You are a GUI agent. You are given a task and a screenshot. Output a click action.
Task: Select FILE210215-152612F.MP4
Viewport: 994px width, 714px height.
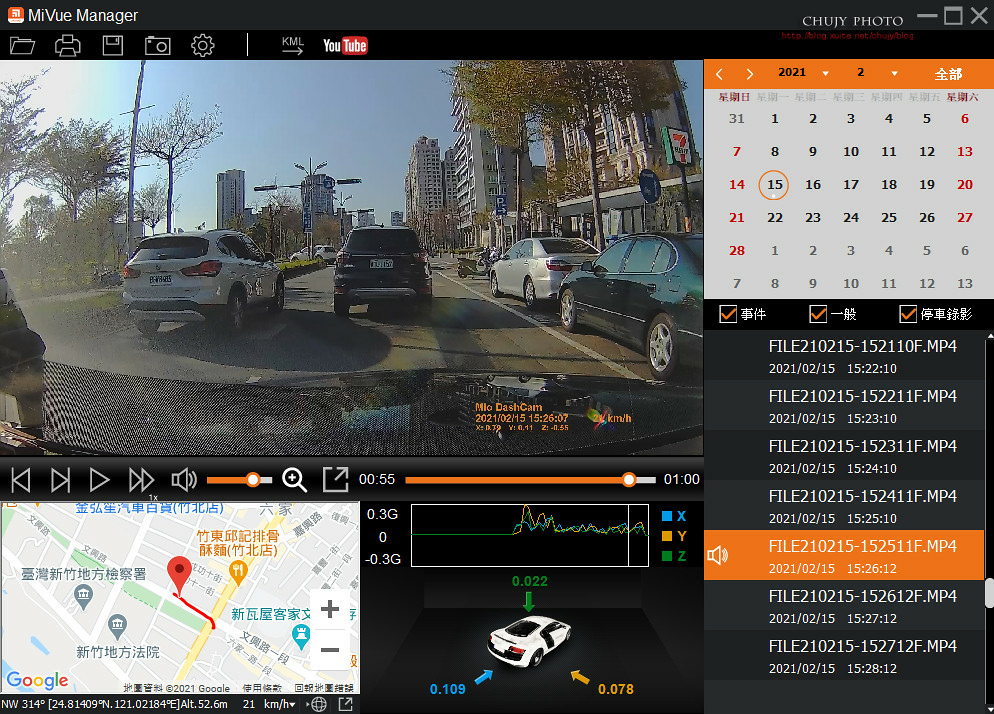click(844, 606)
